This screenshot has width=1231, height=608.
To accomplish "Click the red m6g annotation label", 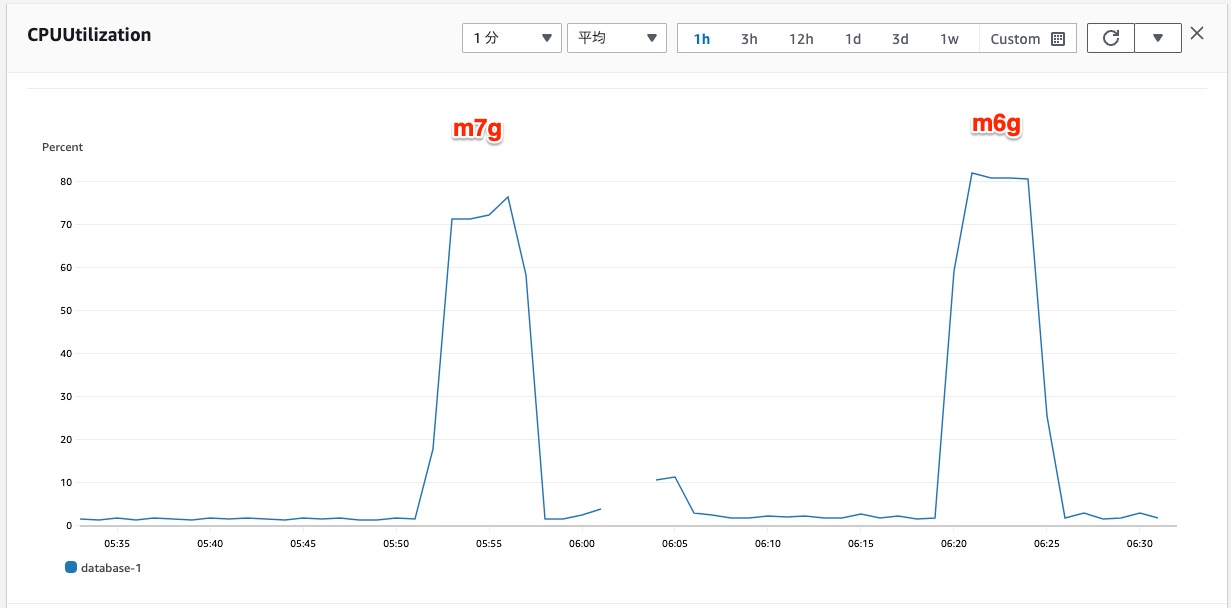I will [x=997, y=124].
